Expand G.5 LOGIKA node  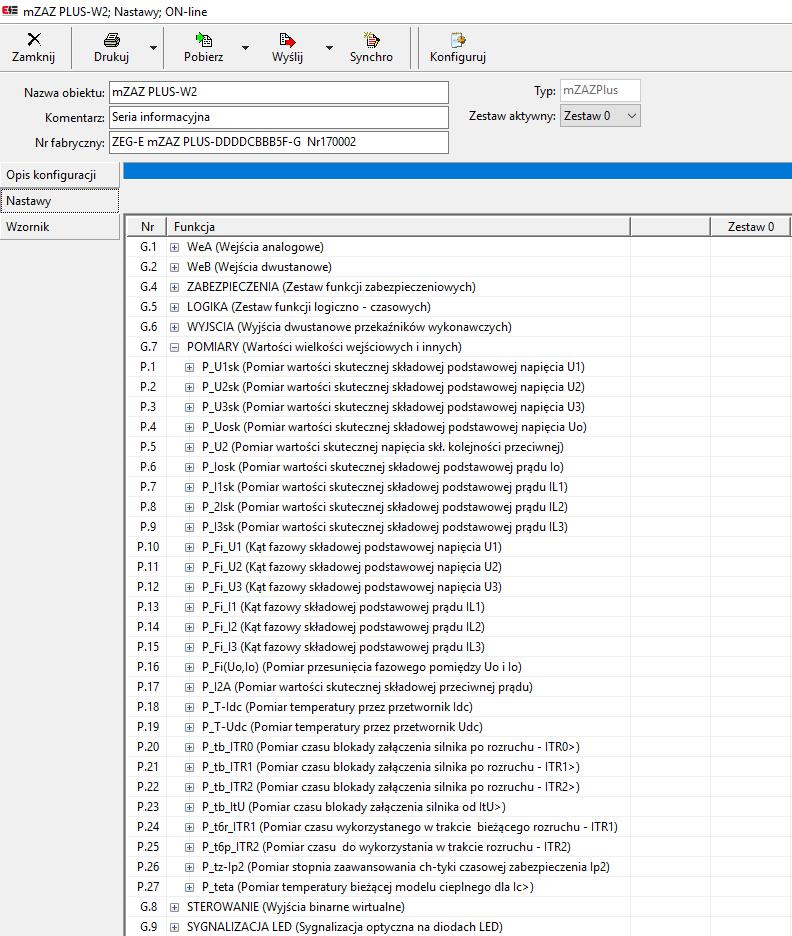tap(174, 307)
